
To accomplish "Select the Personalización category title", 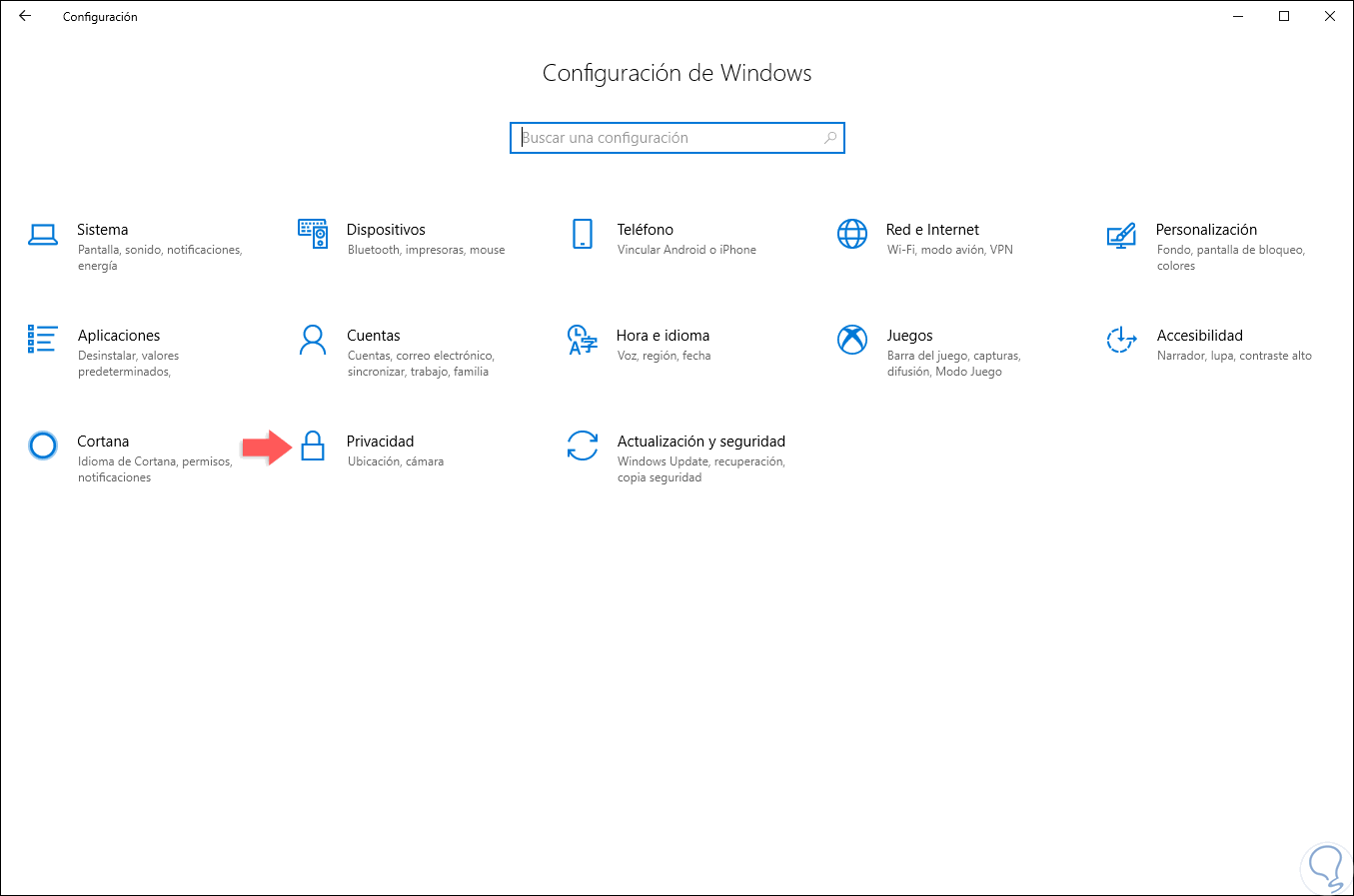I will (x=1206, y=230).
